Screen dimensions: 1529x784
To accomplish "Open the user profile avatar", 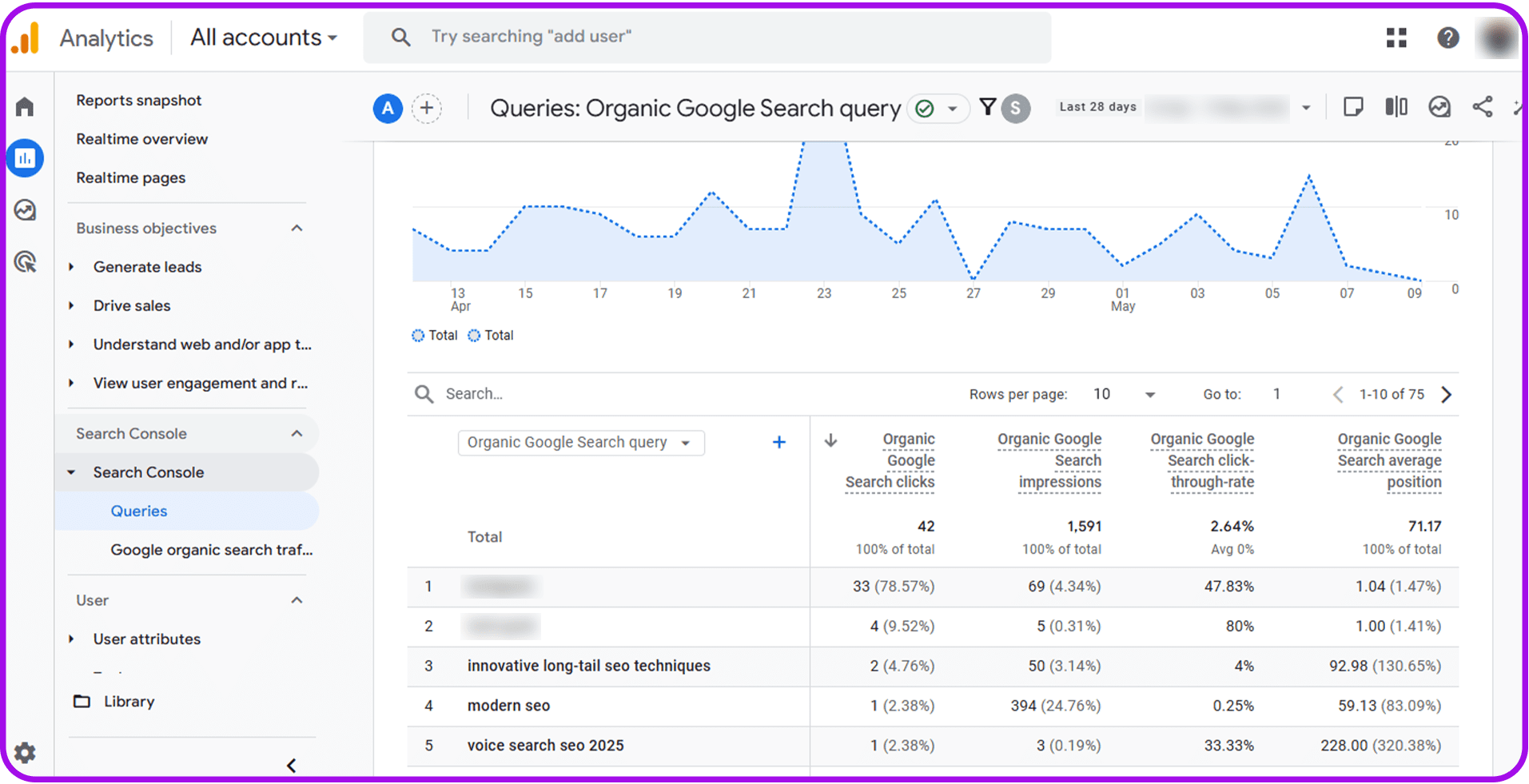I will [1496, 38].
